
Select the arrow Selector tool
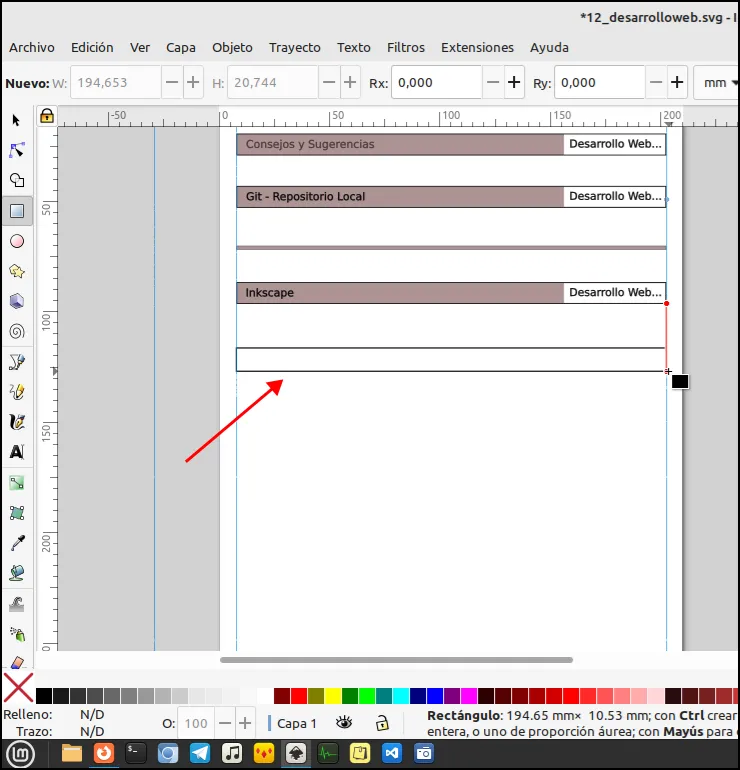(x=17, y=120)
